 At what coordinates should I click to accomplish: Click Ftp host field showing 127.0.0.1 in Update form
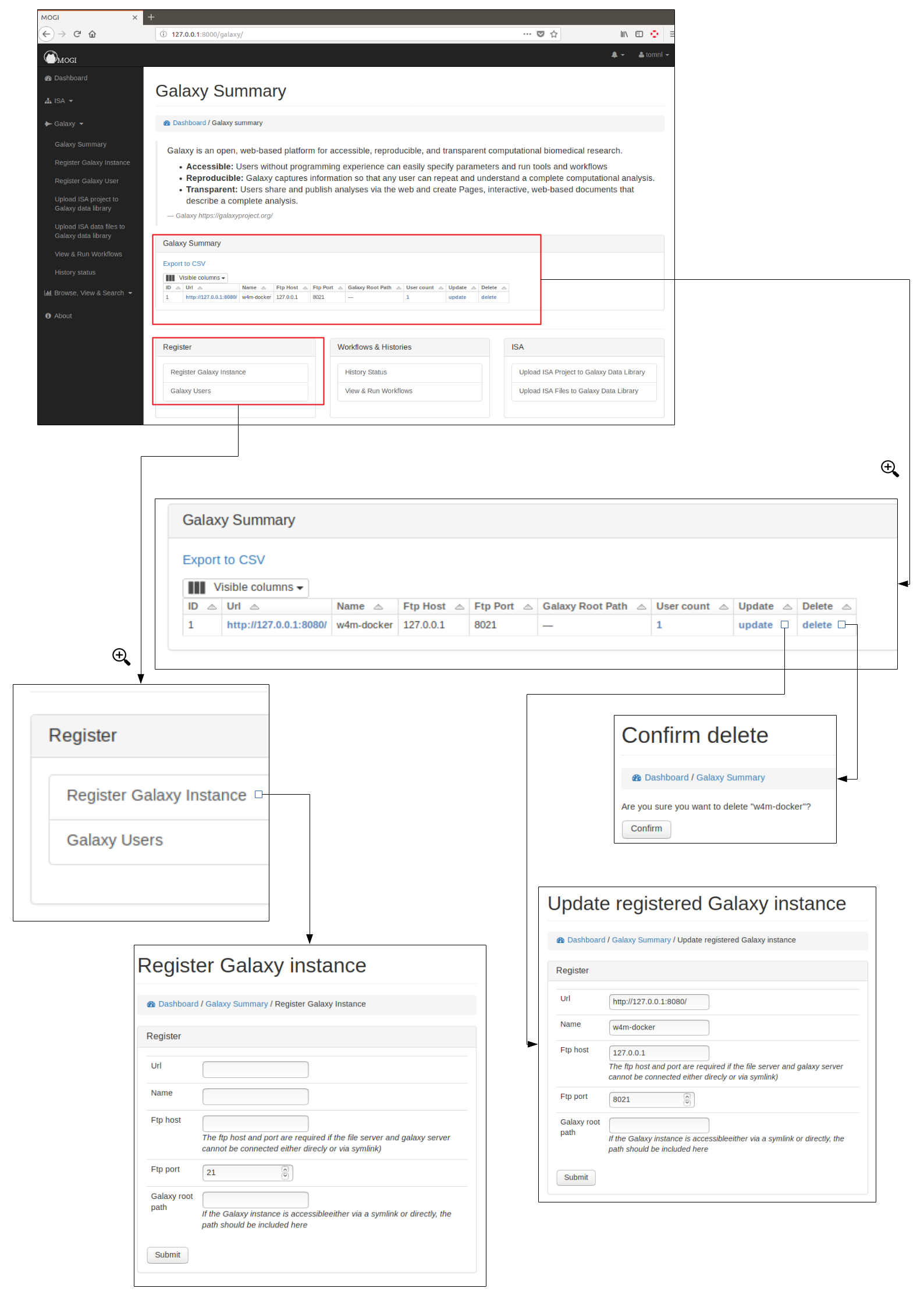pos(659,1053)
